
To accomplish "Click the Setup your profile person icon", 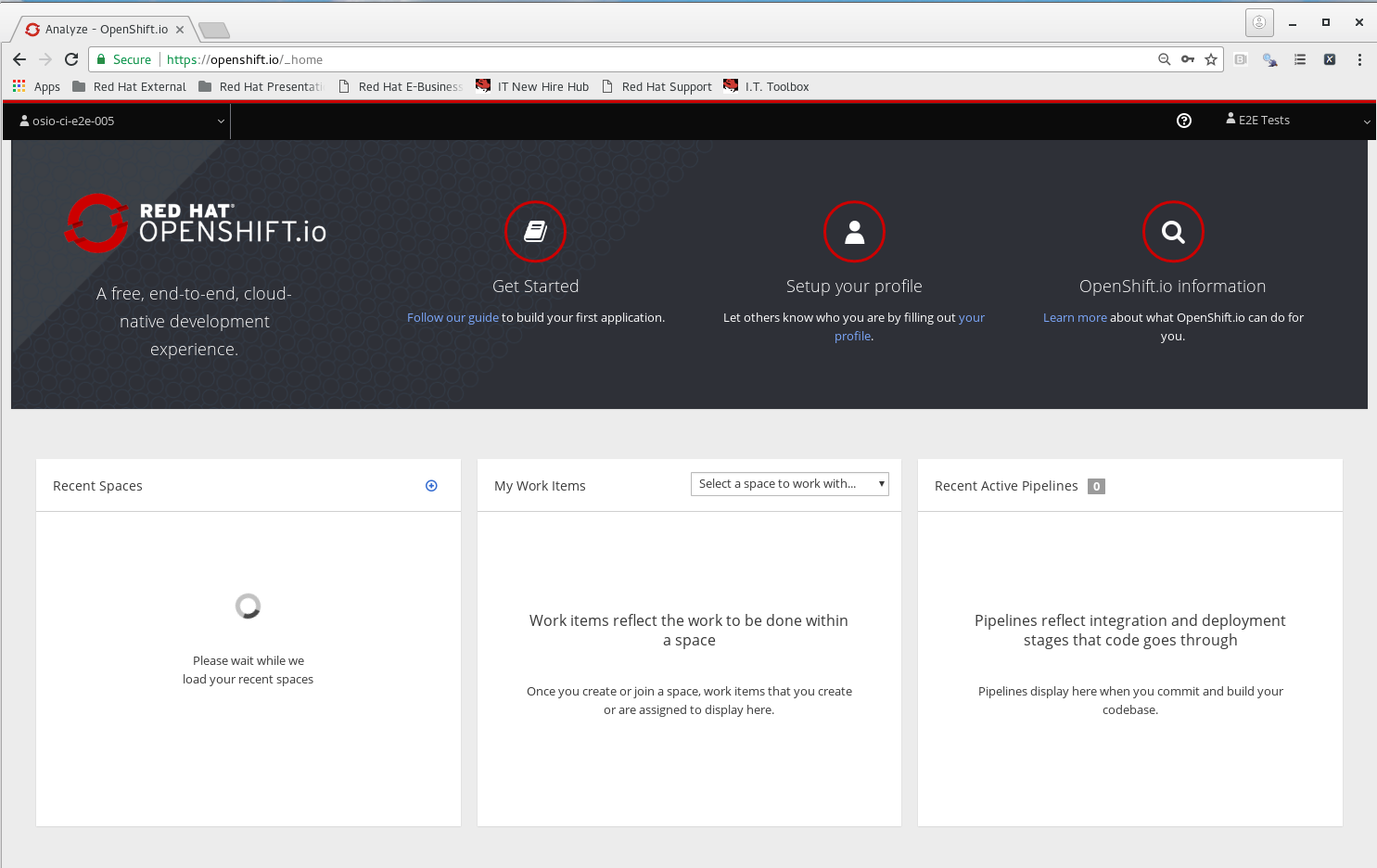I will 854,232.
